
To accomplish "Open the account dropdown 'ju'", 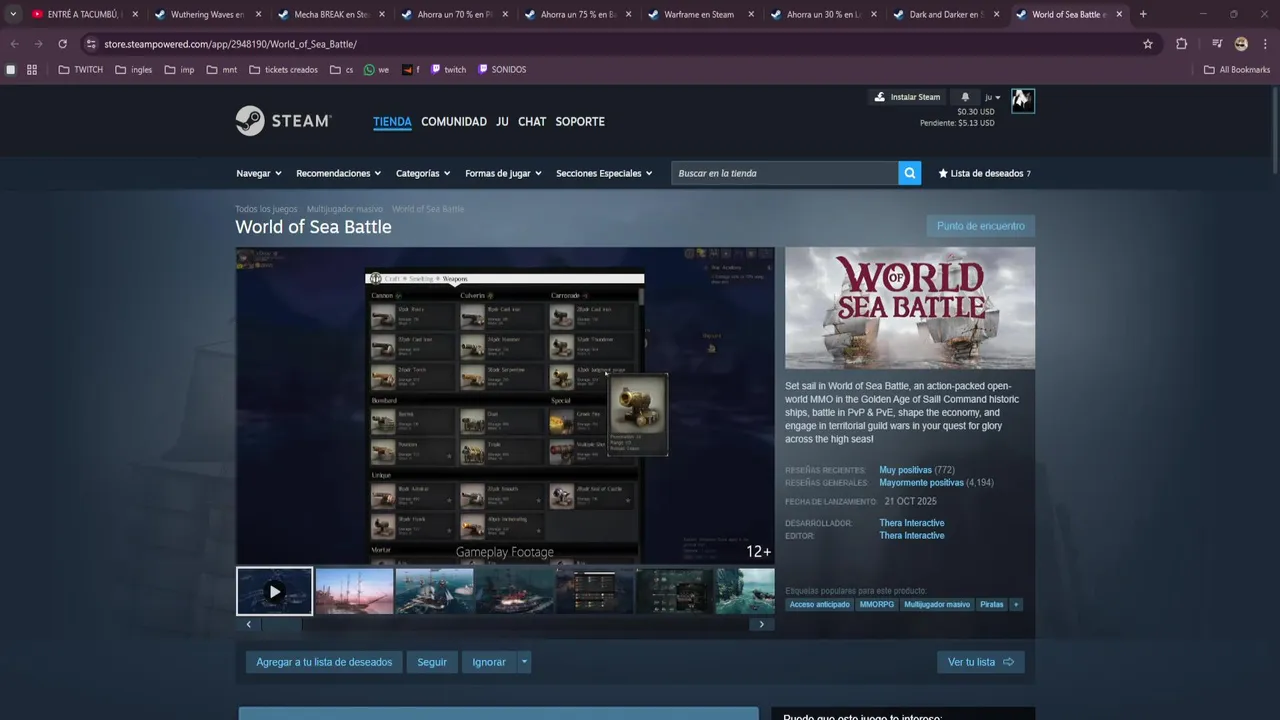I will click(992, 97).
